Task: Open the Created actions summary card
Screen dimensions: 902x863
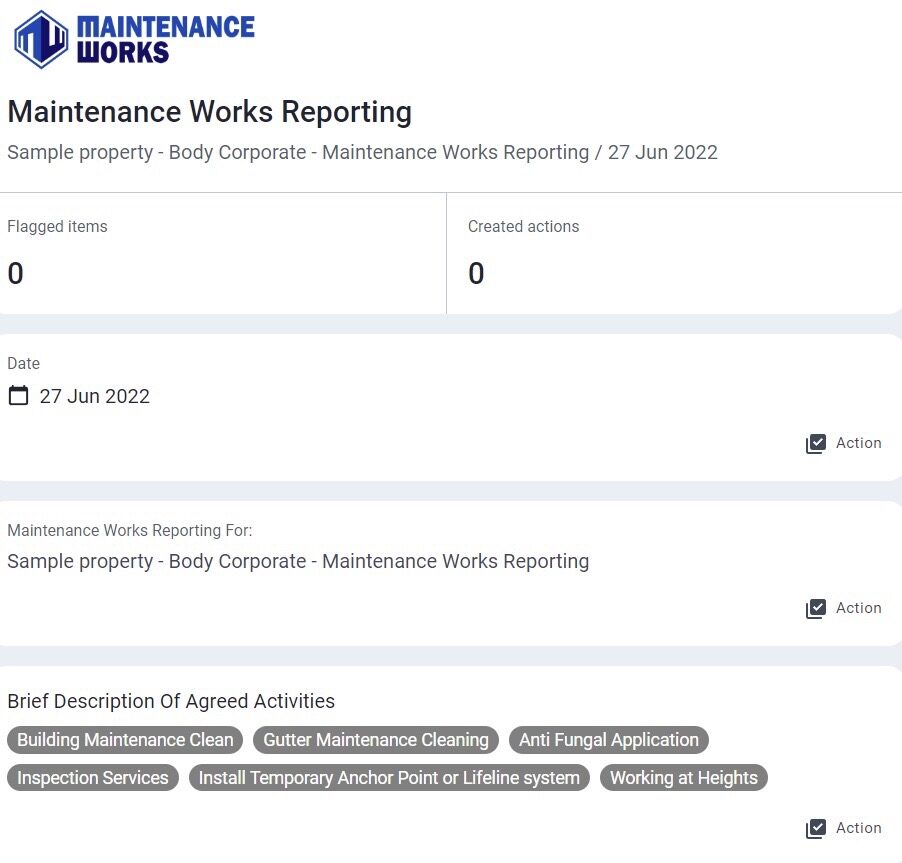Action: coord(674,253)
